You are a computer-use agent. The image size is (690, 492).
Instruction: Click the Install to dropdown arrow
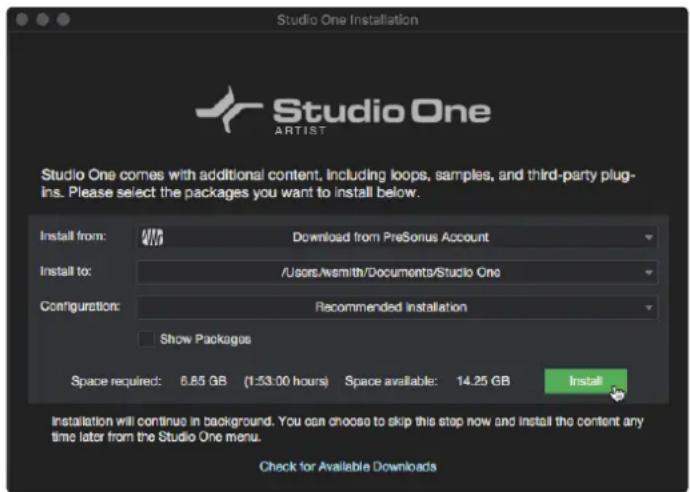point(648,273)
